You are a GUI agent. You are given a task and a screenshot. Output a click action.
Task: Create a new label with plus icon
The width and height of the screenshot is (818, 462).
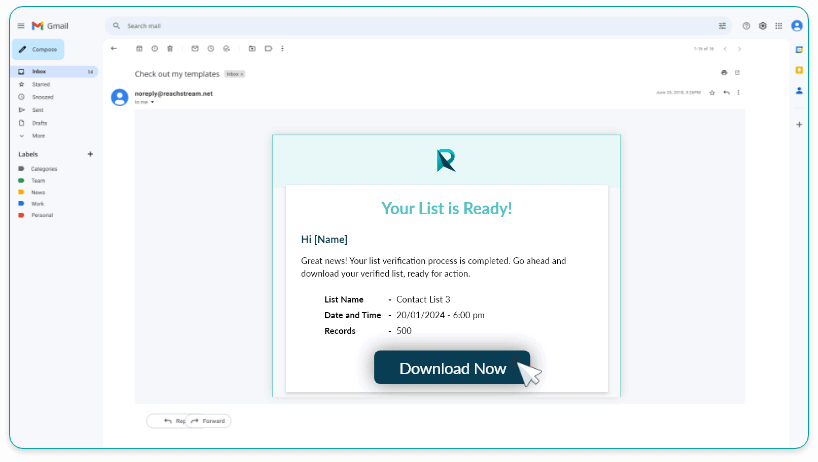(90, 154)
